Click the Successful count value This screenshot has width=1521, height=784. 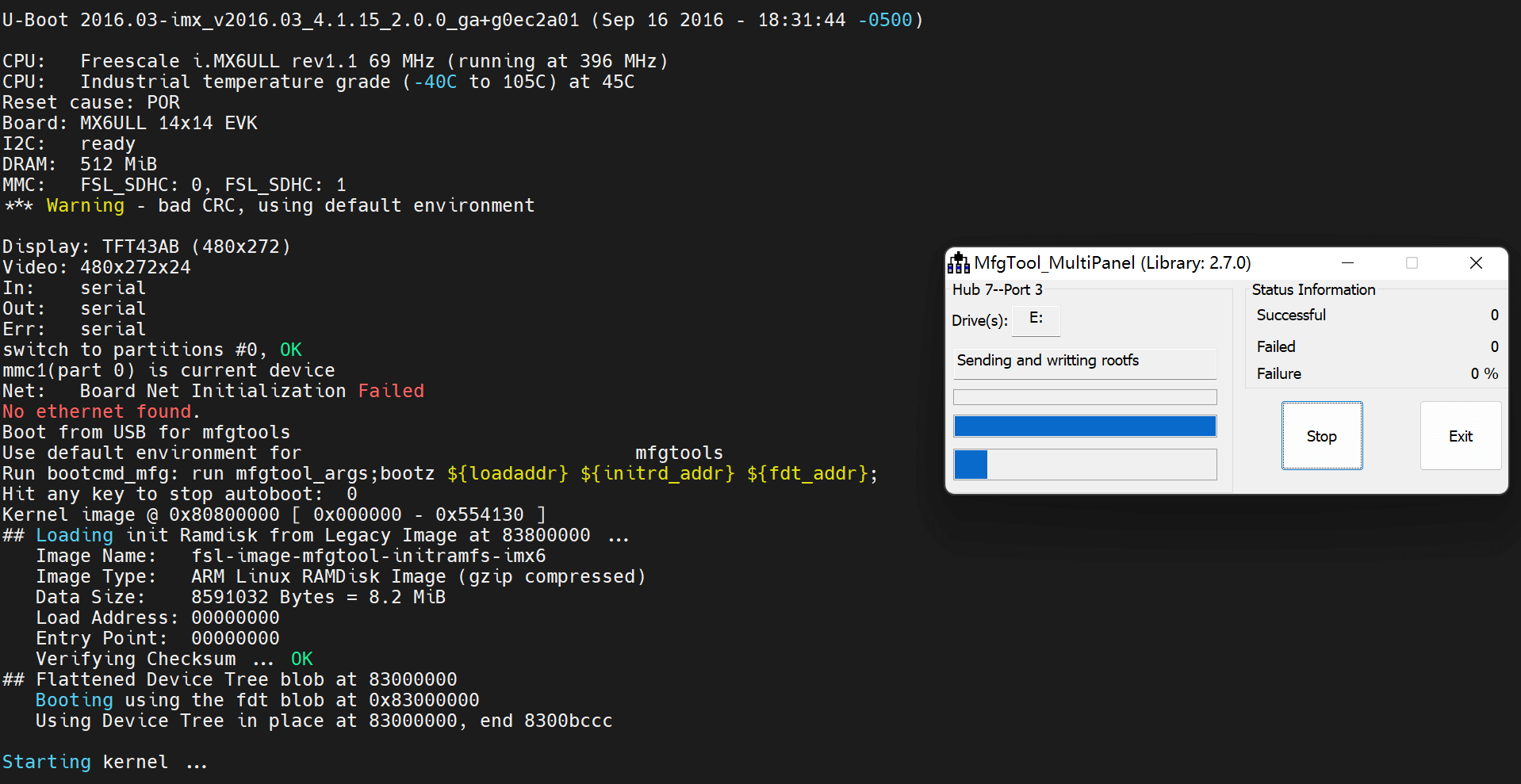[x=1494, y=316]
